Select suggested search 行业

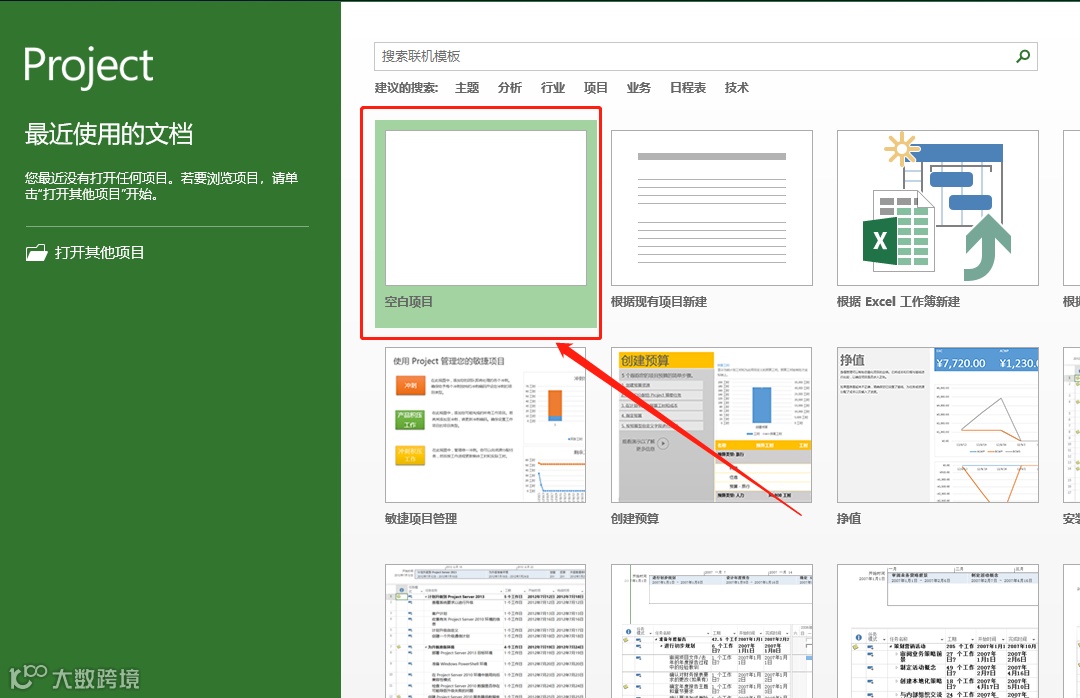click(x=552, y=88)
